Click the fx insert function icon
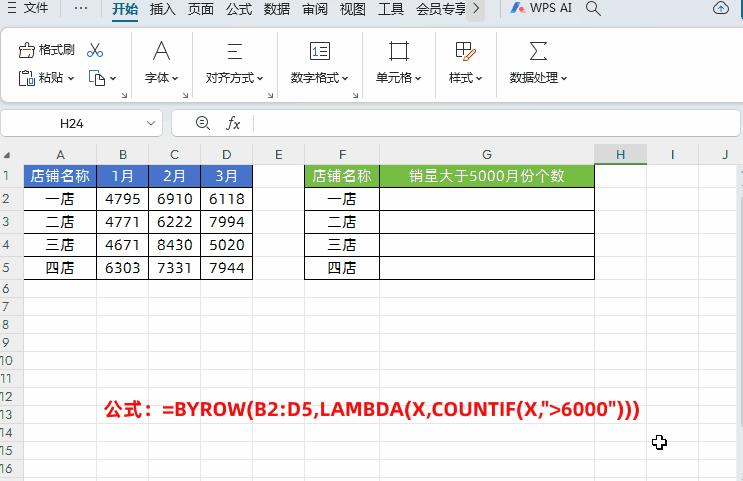This screenshot has width=743, height=481. (x=233, y=123)
